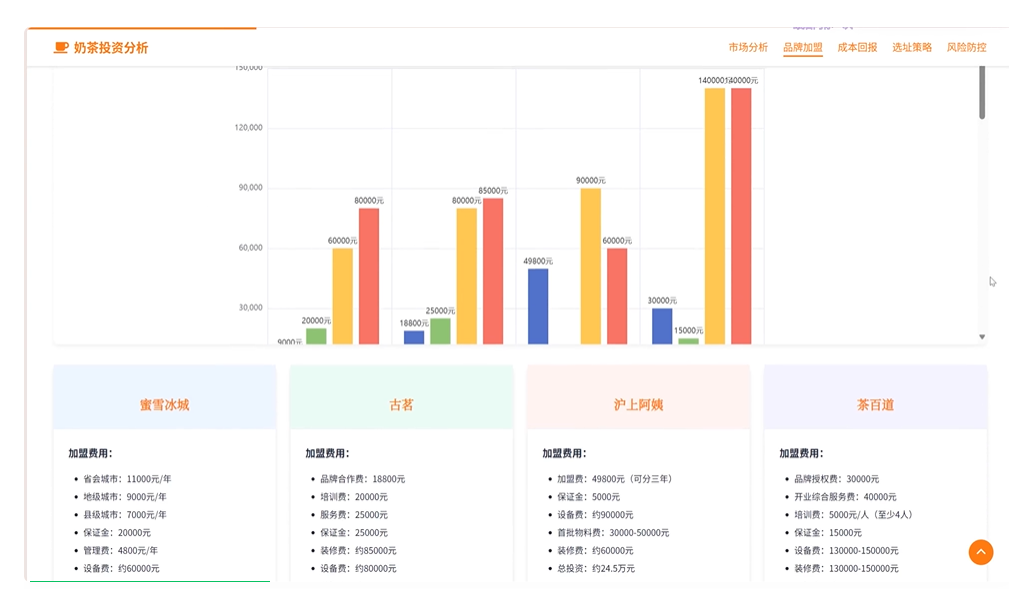The image size is (1009, 589).
Task: Click 保证金：20000元 in 蜜雪冰城 card
Action: tap(117, 533)
